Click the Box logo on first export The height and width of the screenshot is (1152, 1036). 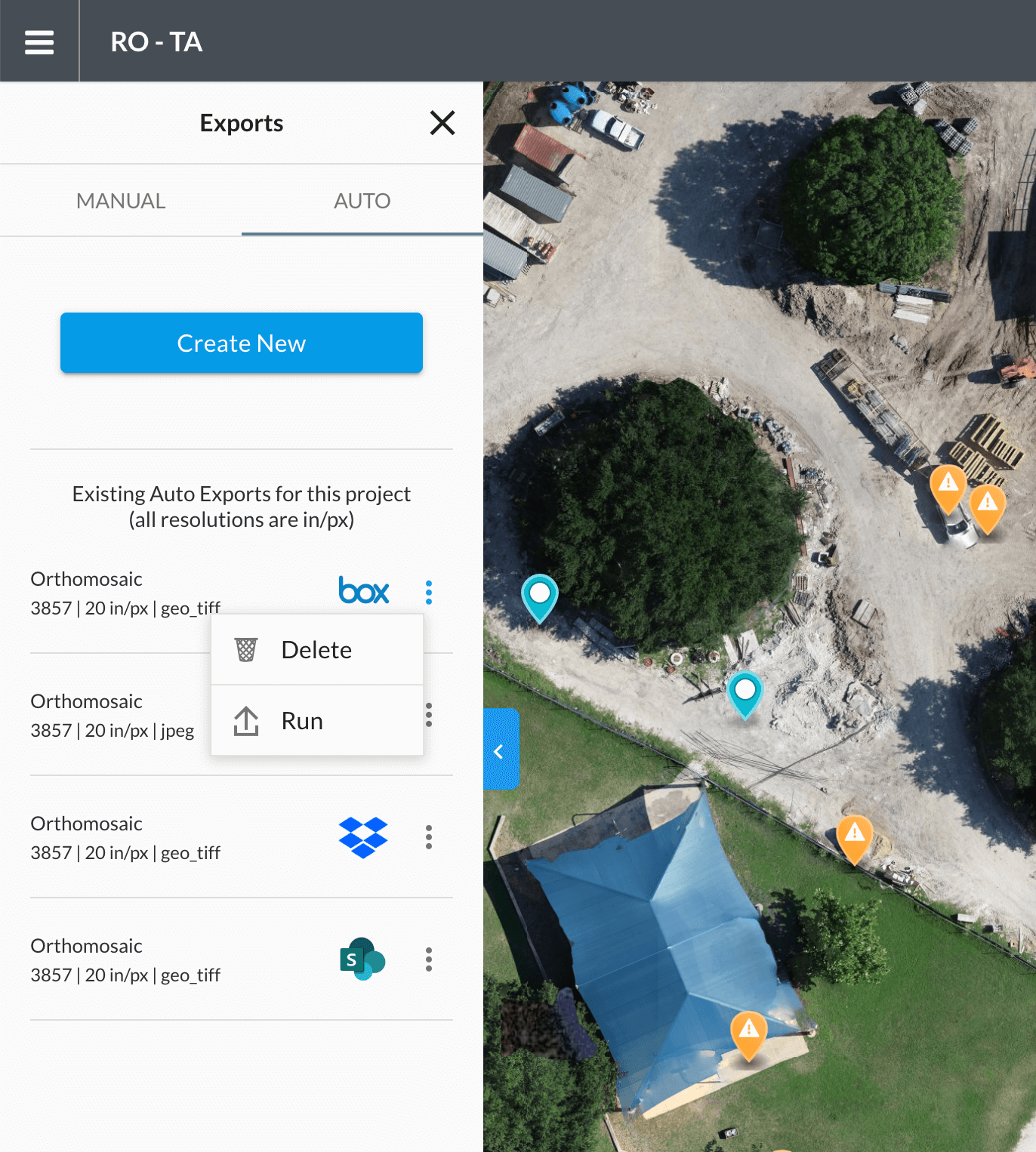pos(364,591)
